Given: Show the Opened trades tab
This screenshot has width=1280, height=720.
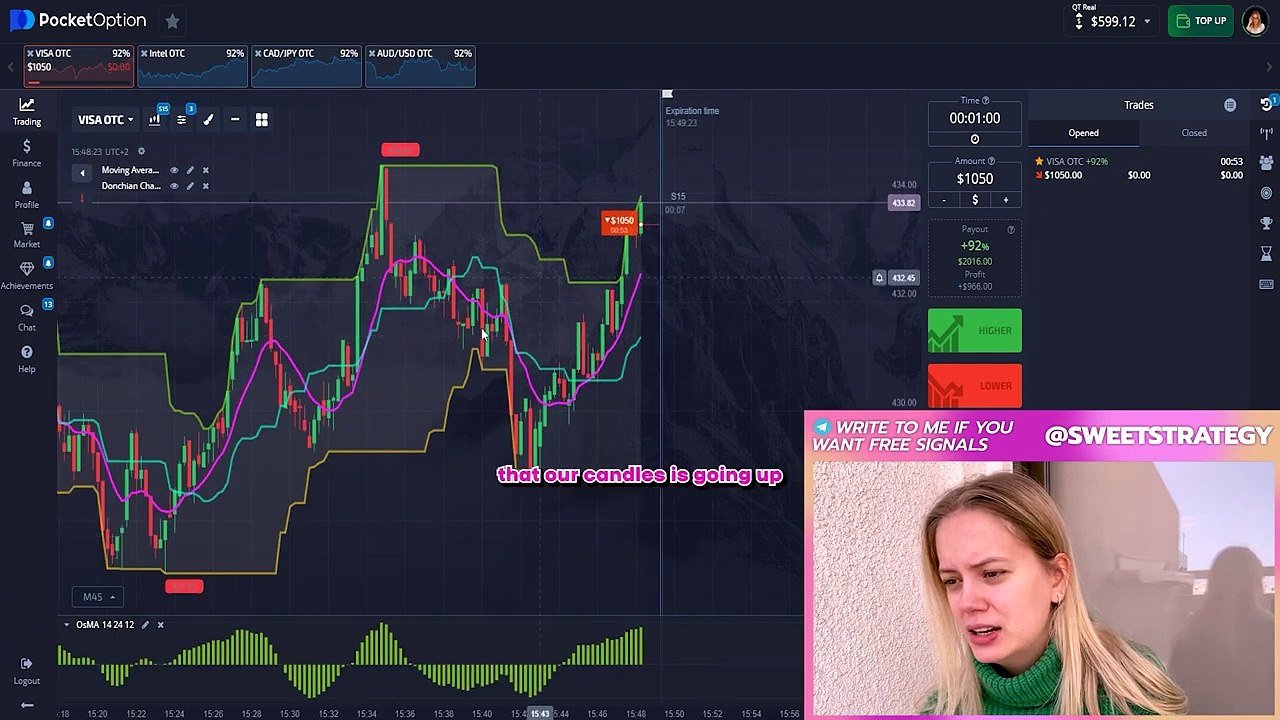Looking at the screenshot, I should 1083,133.
